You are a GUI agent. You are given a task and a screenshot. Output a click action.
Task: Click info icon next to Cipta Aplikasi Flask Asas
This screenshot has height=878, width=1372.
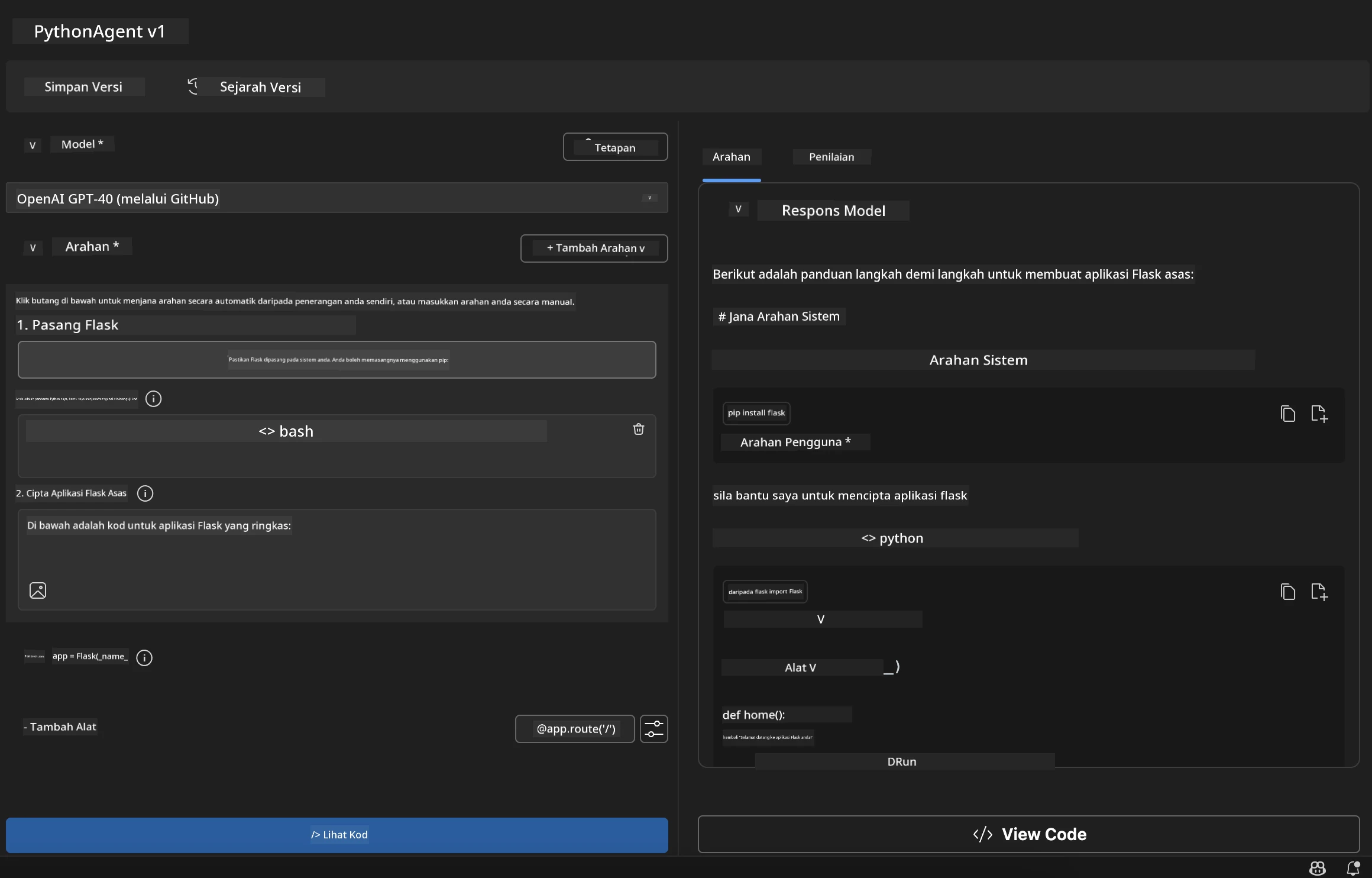tap(145, 493)
